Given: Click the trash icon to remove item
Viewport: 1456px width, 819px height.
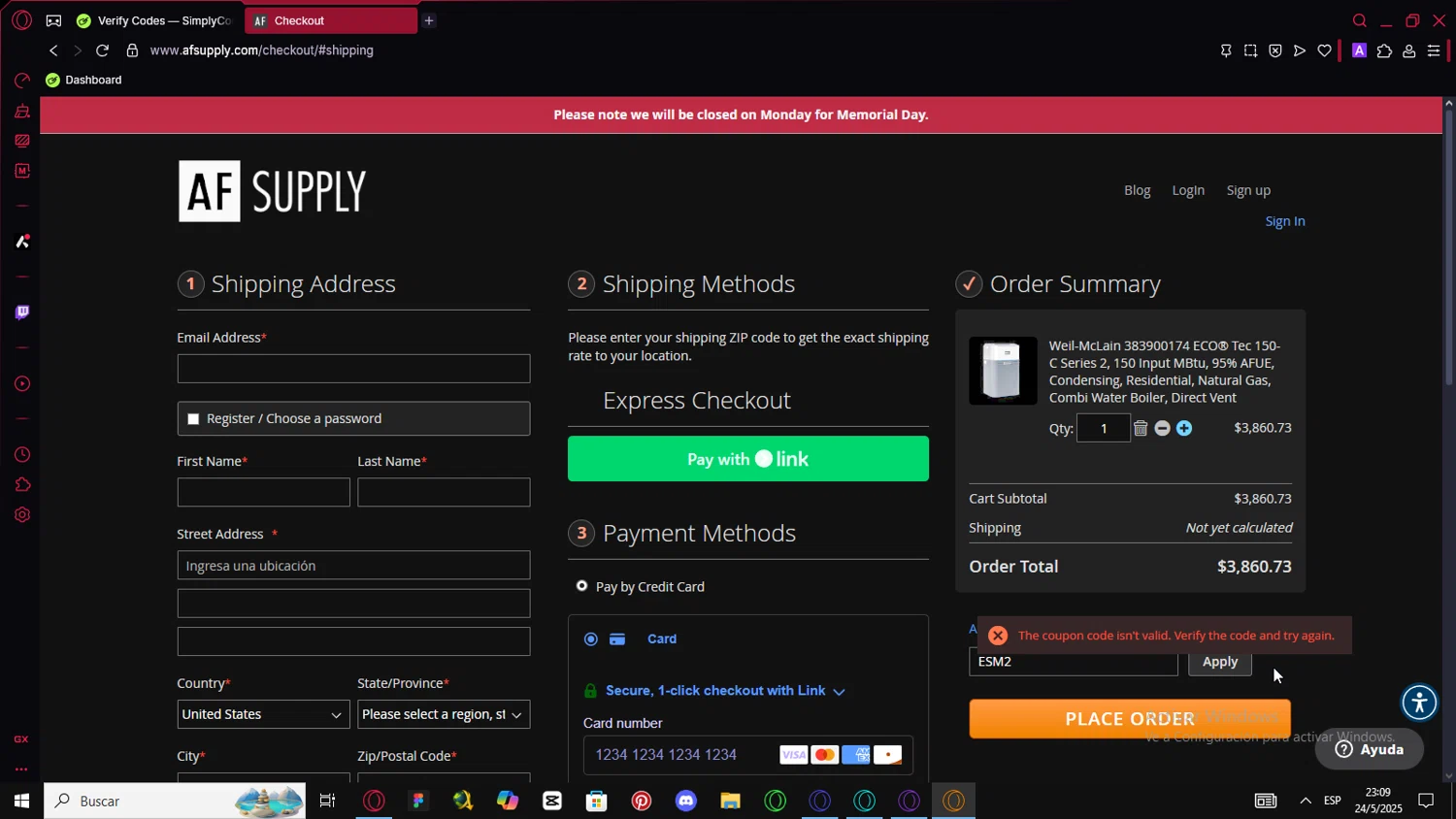Looking at the screenshot, I should tap(1141, 429).
